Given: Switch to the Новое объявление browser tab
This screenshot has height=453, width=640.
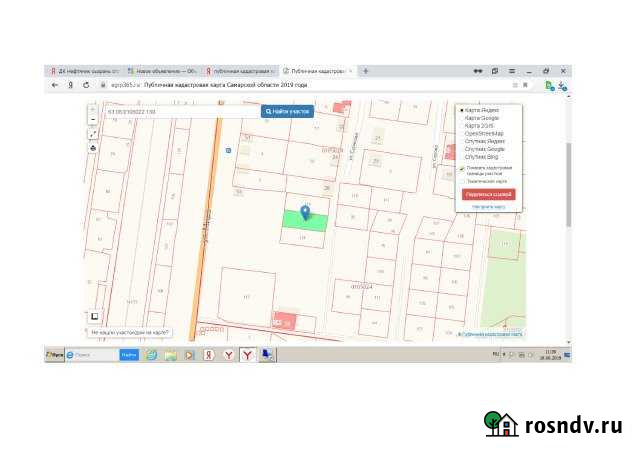Looking at the screenshot, I should (161, 72).
